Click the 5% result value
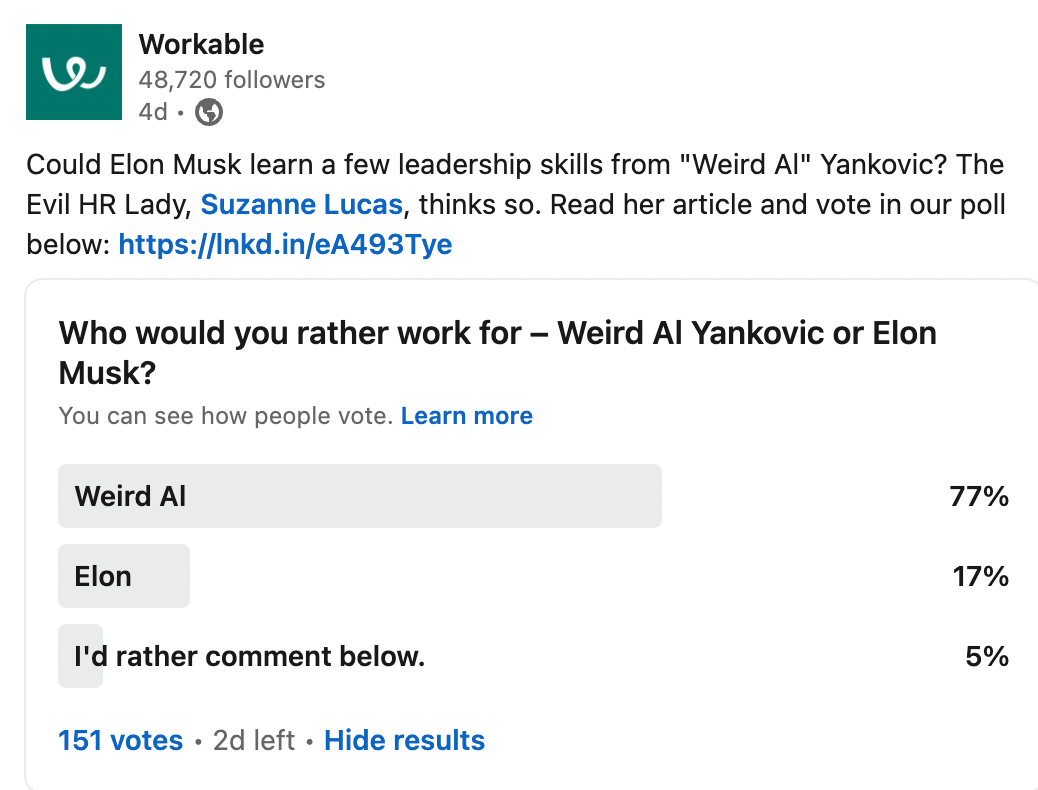 click(987, 656)
